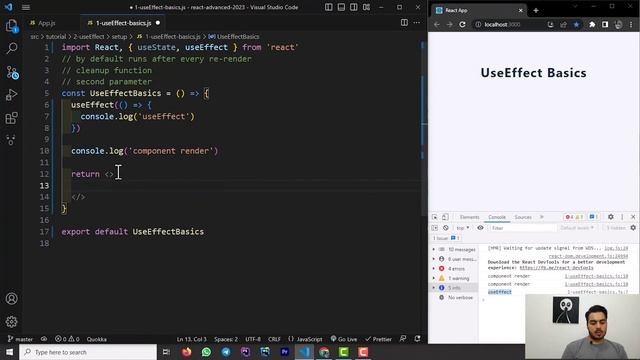This screenshot has height=360, width=640.
Task: Open WhatsApp from the taskbar
Action: [206, 352]
